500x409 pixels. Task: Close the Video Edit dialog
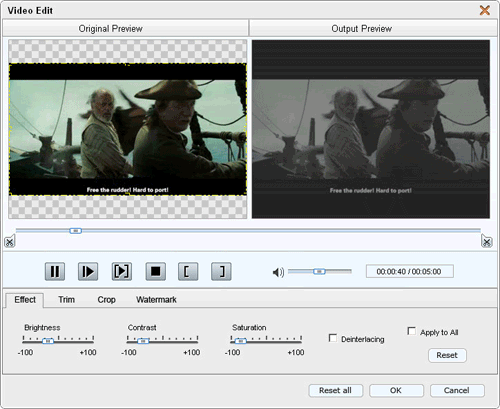point(485,10)
